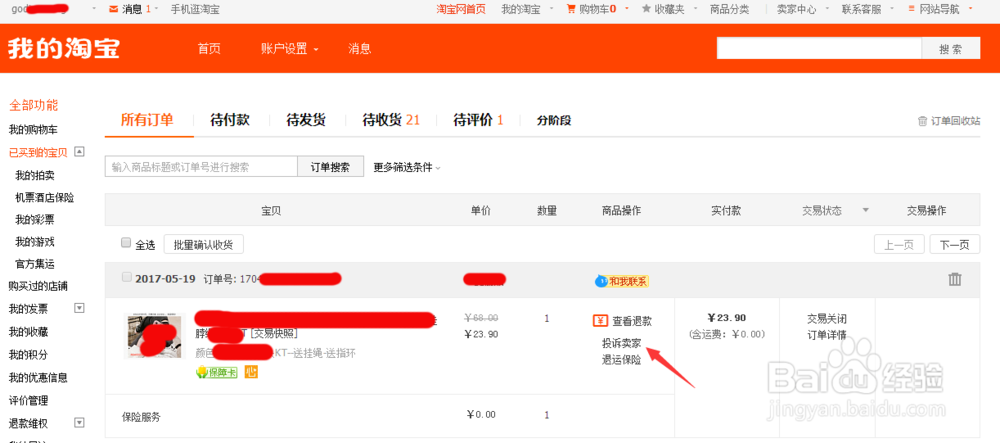Image resolution: width=1000 pixels, height=443 pixels.
Task: Open 官方集运 in the sidebar
Action: (x=34, y=263)
